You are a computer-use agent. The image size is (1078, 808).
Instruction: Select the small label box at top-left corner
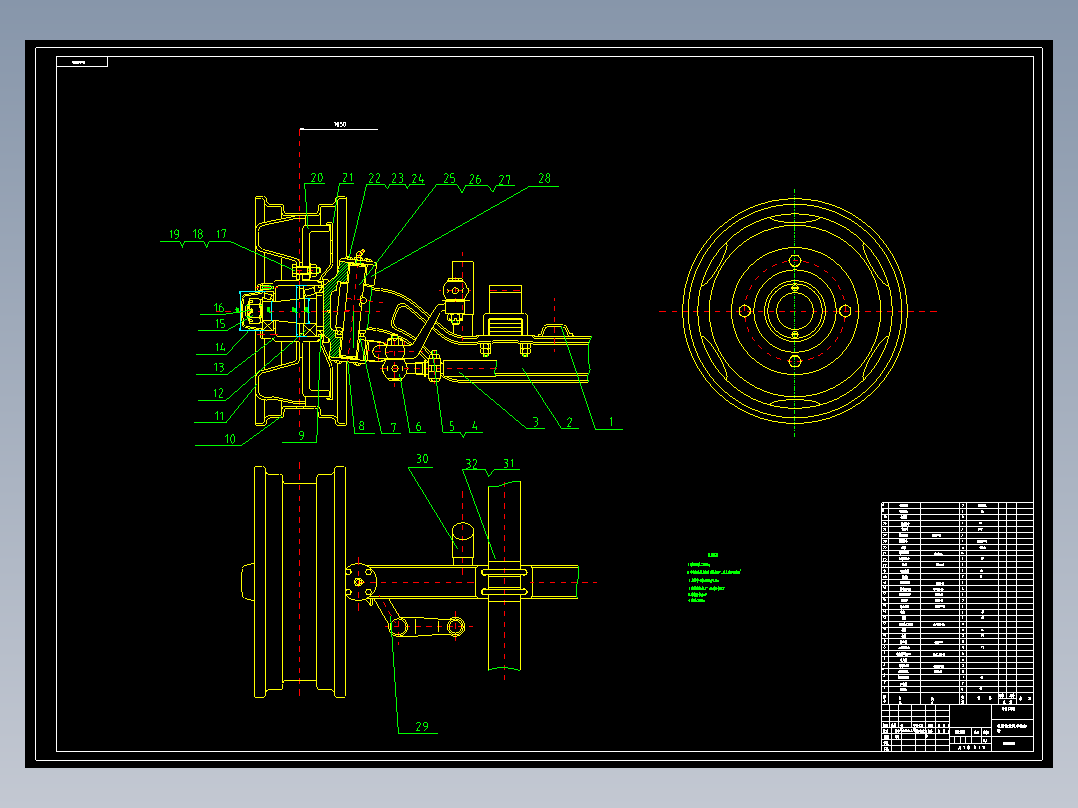82,62
